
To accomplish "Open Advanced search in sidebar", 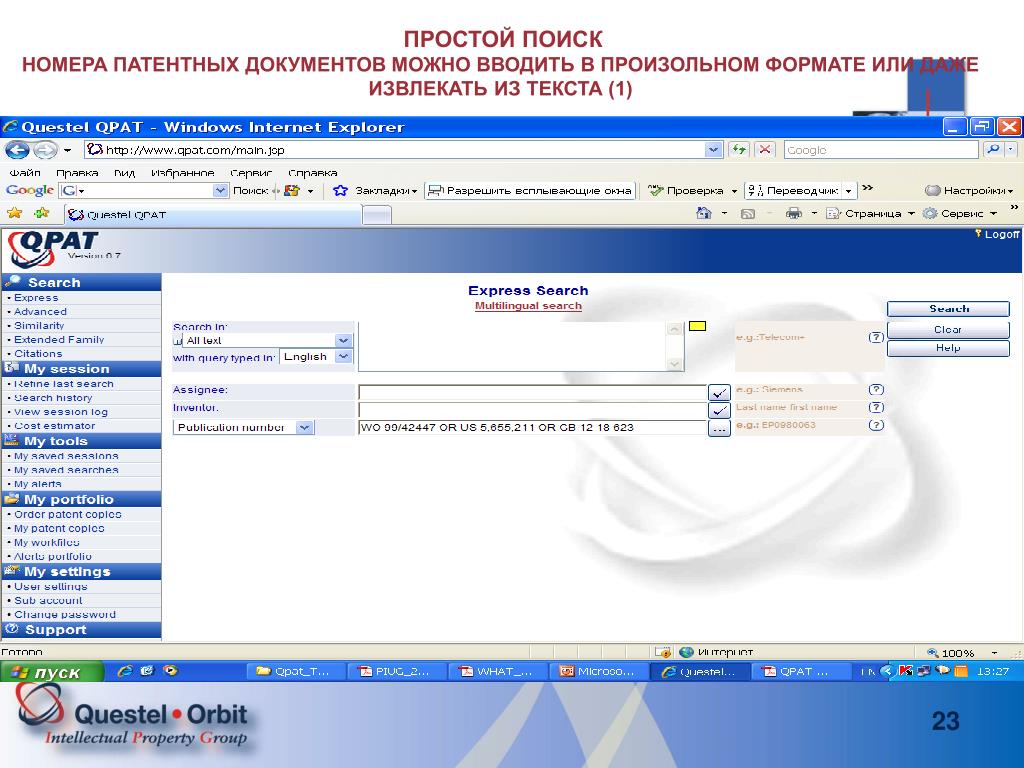I will [40, 312].
